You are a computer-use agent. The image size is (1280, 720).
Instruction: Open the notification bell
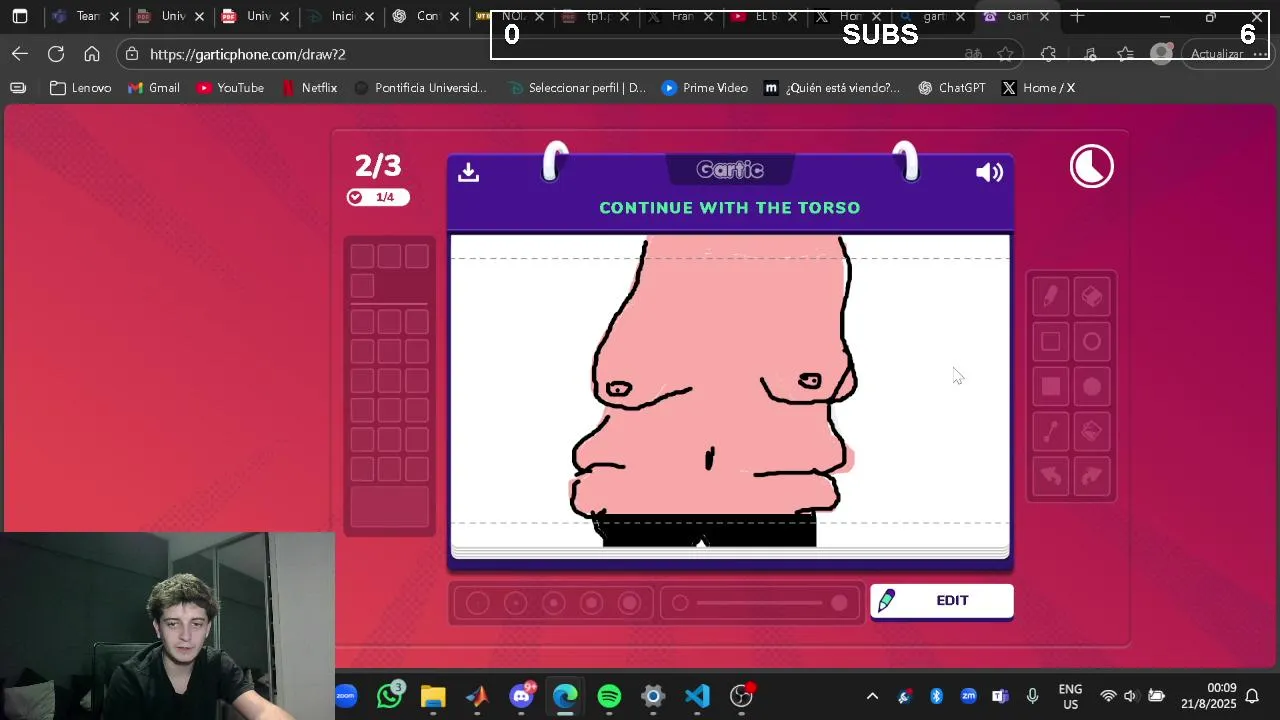point(1252,696)
